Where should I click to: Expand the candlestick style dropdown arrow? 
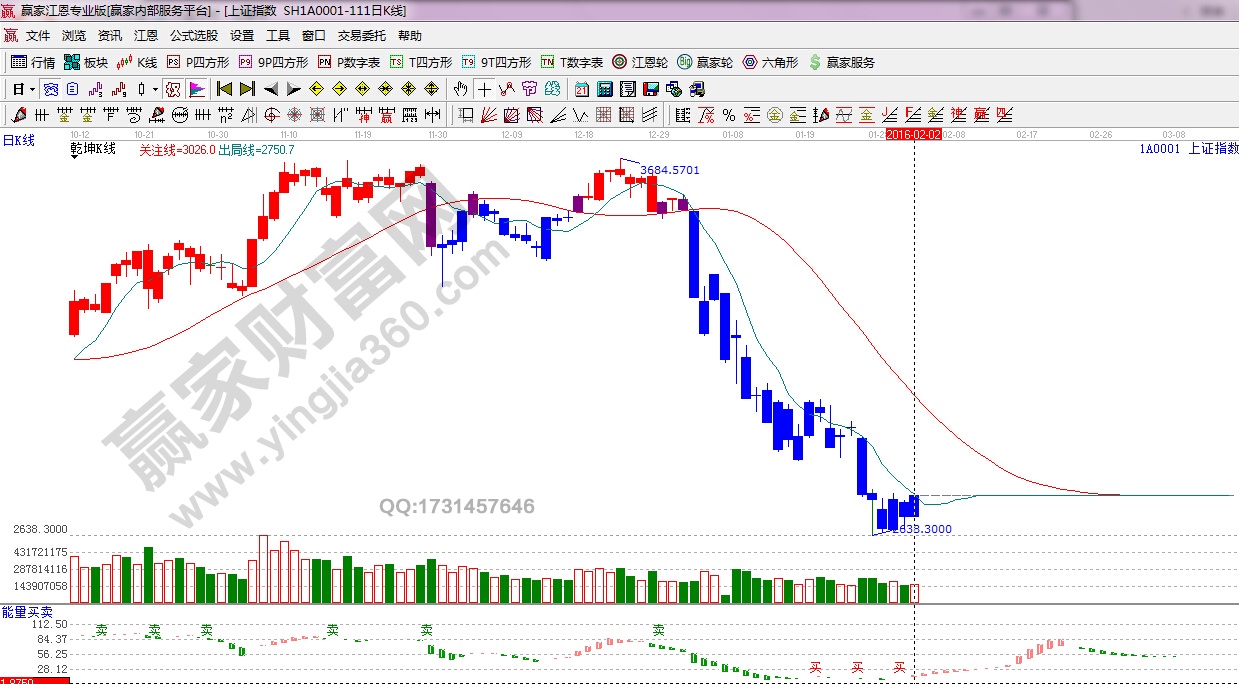(155, 89)
